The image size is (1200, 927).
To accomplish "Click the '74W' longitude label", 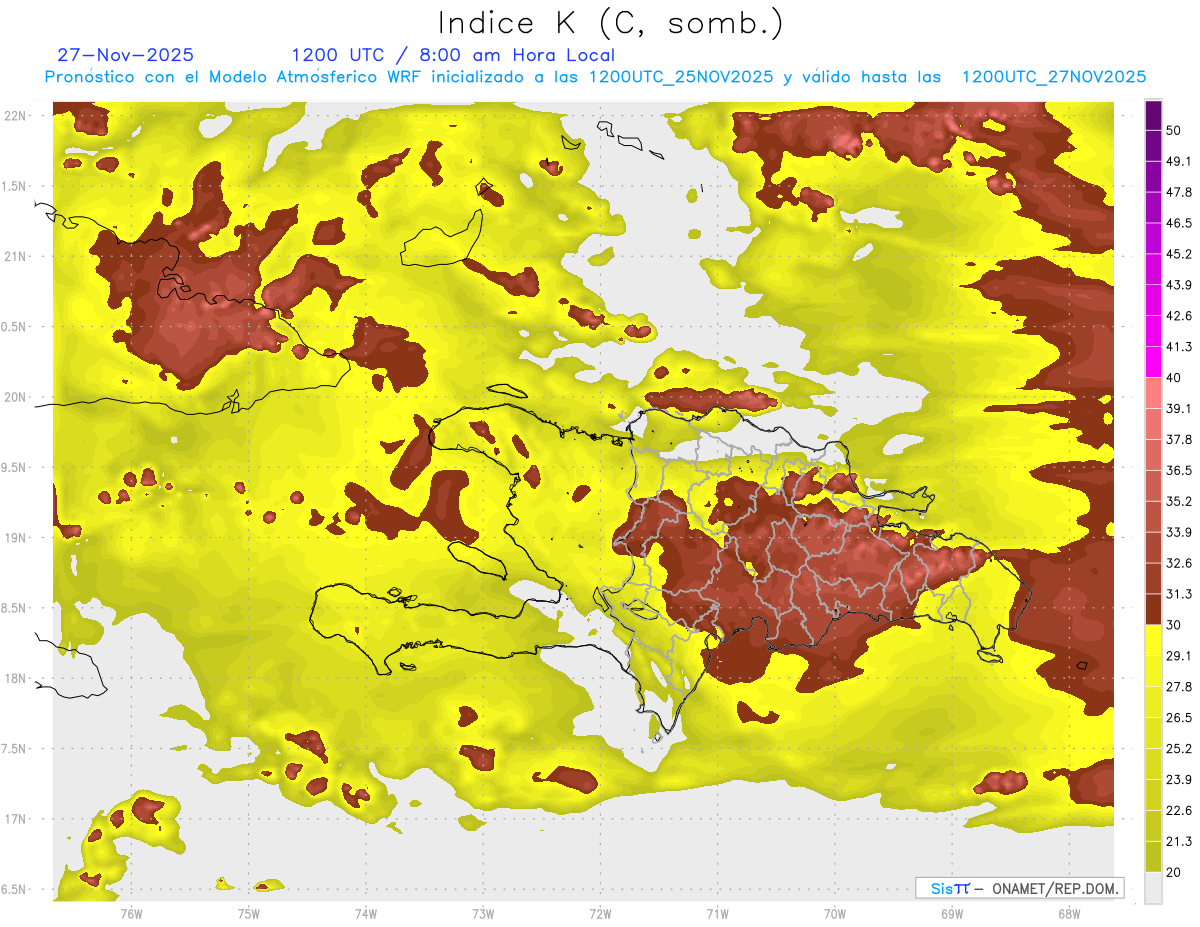I will point(366,914).
